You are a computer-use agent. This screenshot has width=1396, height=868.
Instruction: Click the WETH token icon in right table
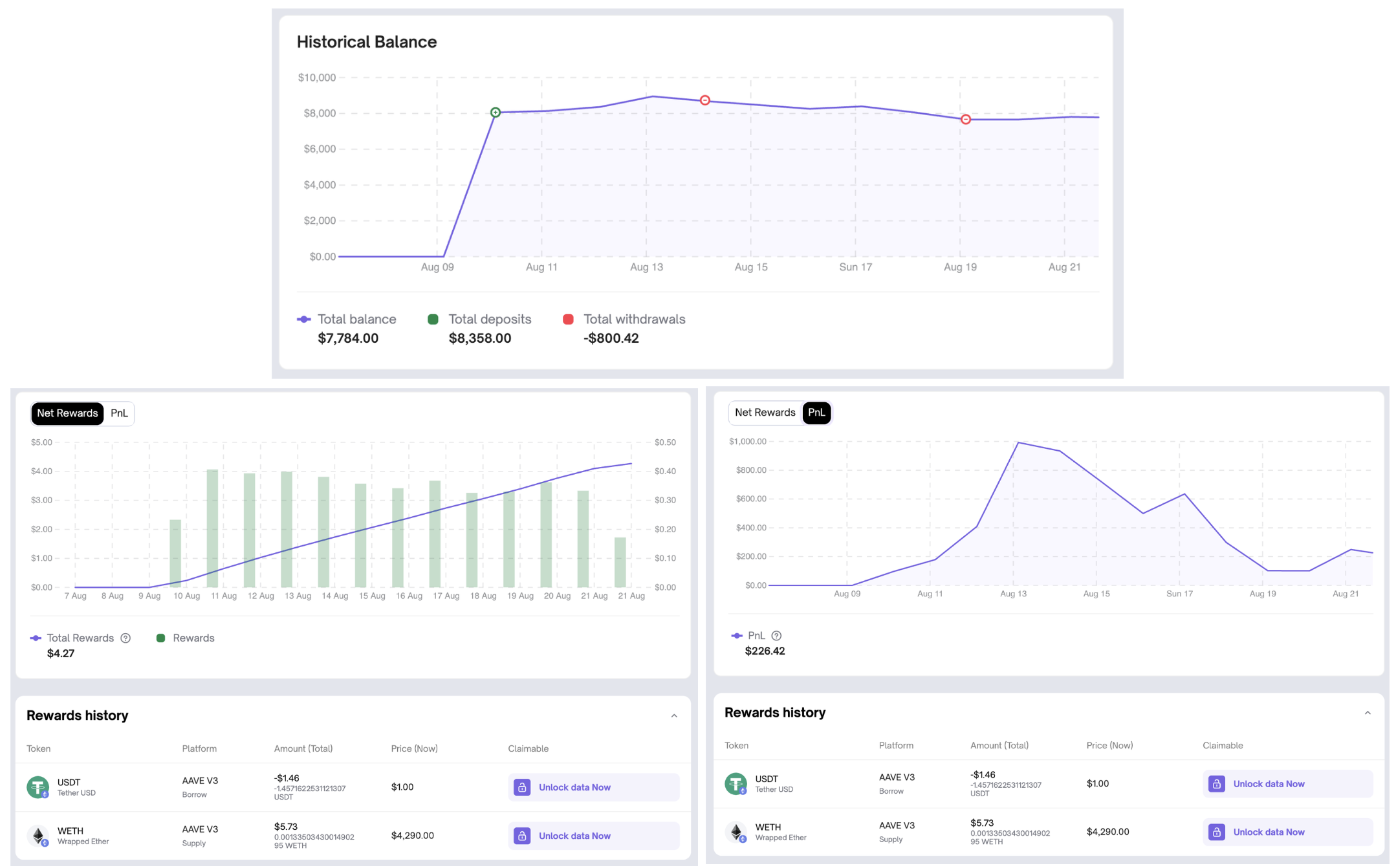coord(736,832)
